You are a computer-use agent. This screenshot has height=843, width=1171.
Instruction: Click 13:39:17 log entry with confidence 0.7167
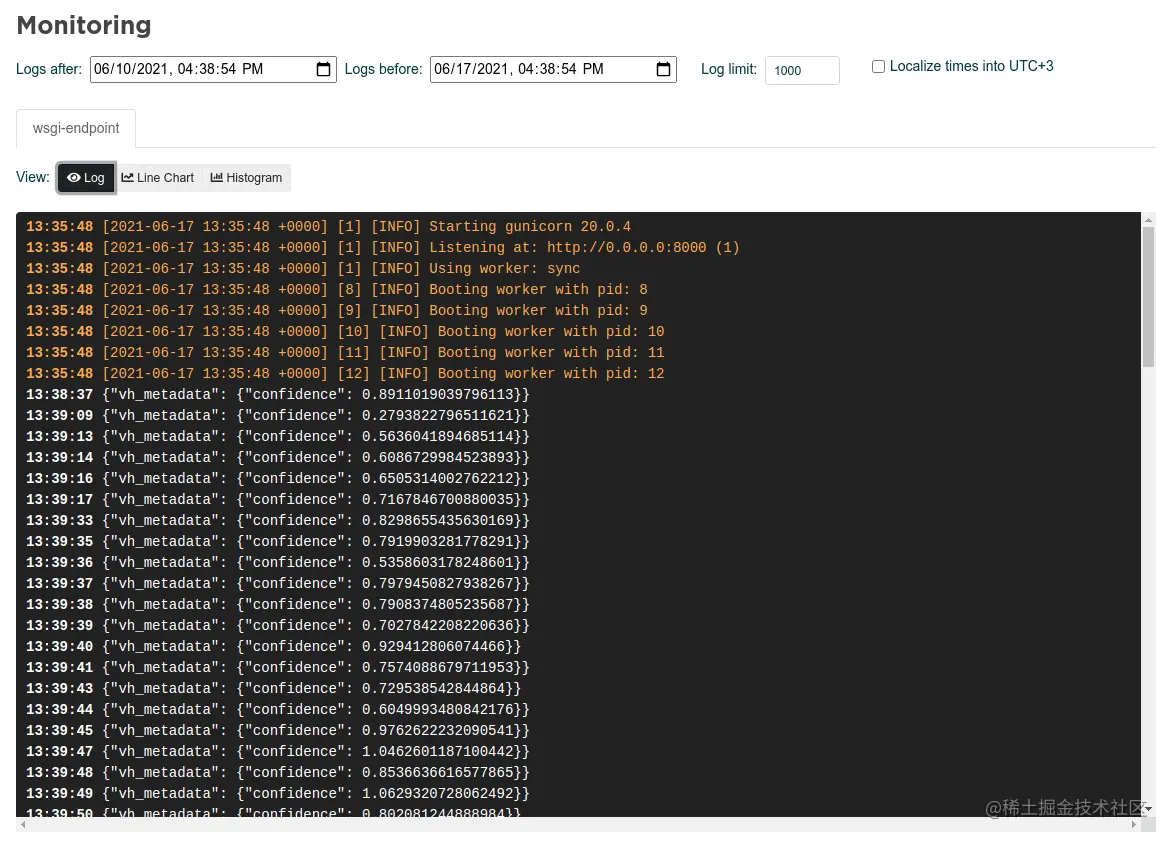(278, 499)
